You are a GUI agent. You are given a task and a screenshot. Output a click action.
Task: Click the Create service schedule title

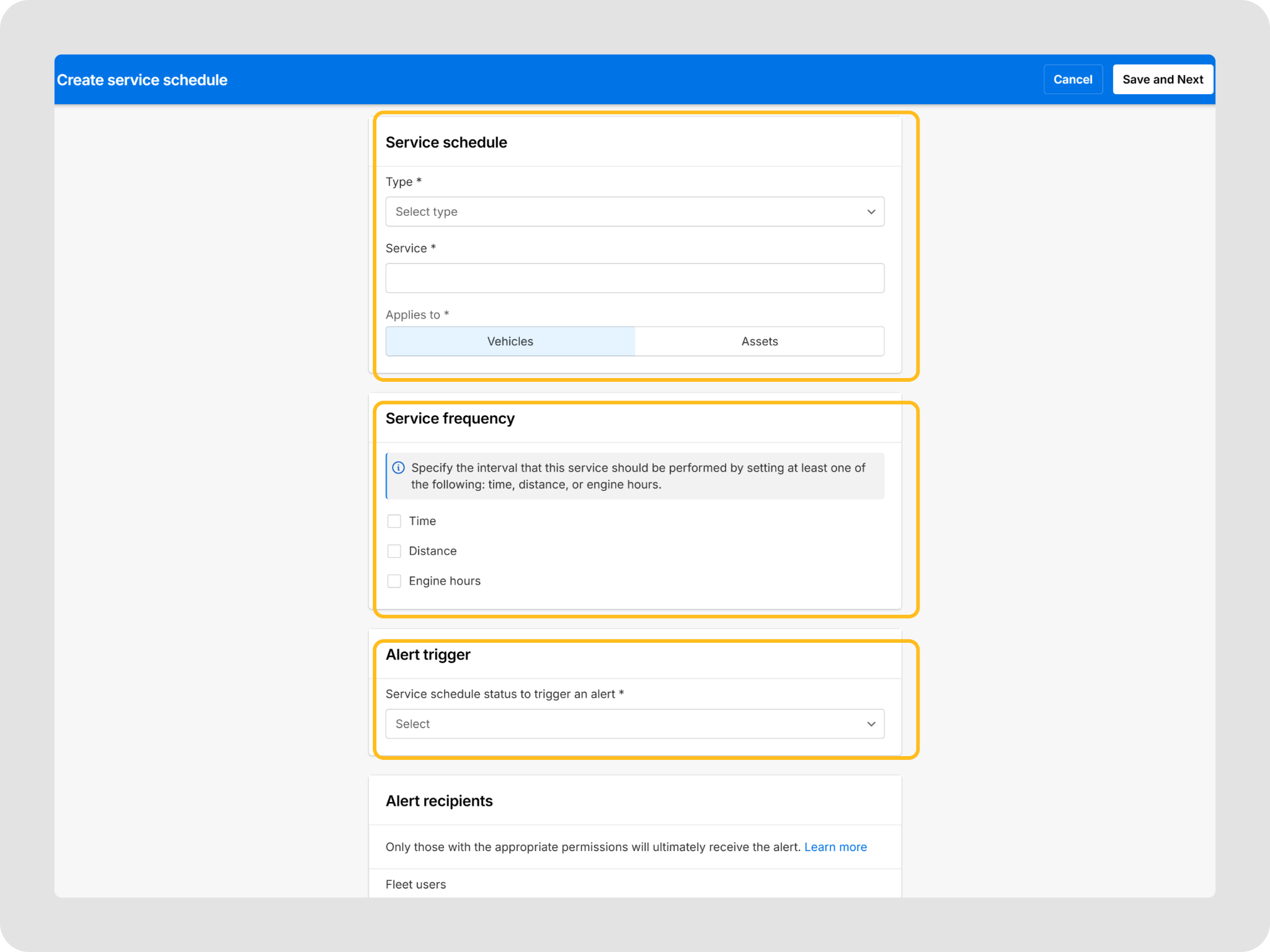(x=142, y=80)
